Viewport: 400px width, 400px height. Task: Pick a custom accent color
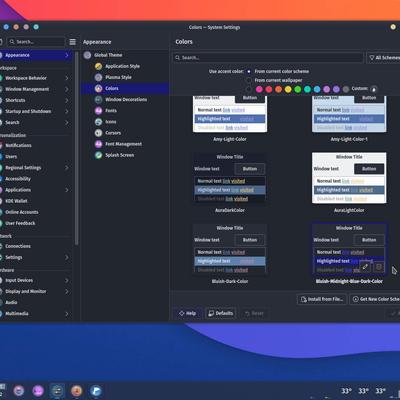pyautogui.click(x=374, y=89)
